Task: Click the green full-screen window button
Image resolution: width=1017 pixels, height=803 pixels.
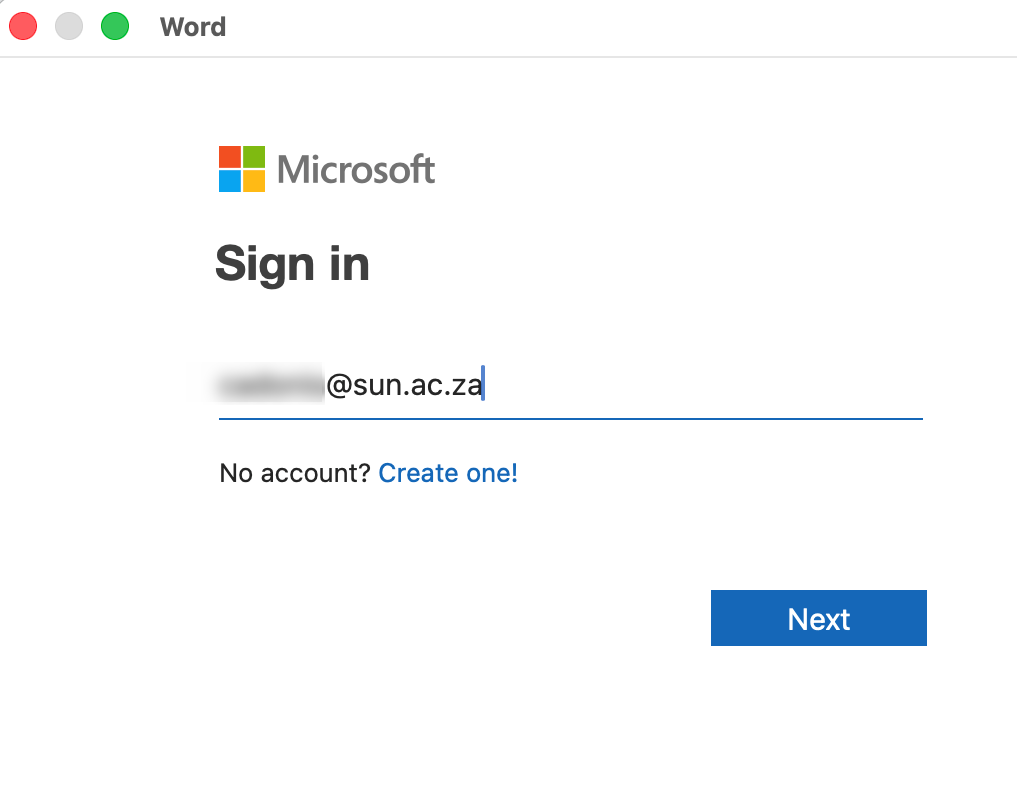Action: [x=115, y=27]
